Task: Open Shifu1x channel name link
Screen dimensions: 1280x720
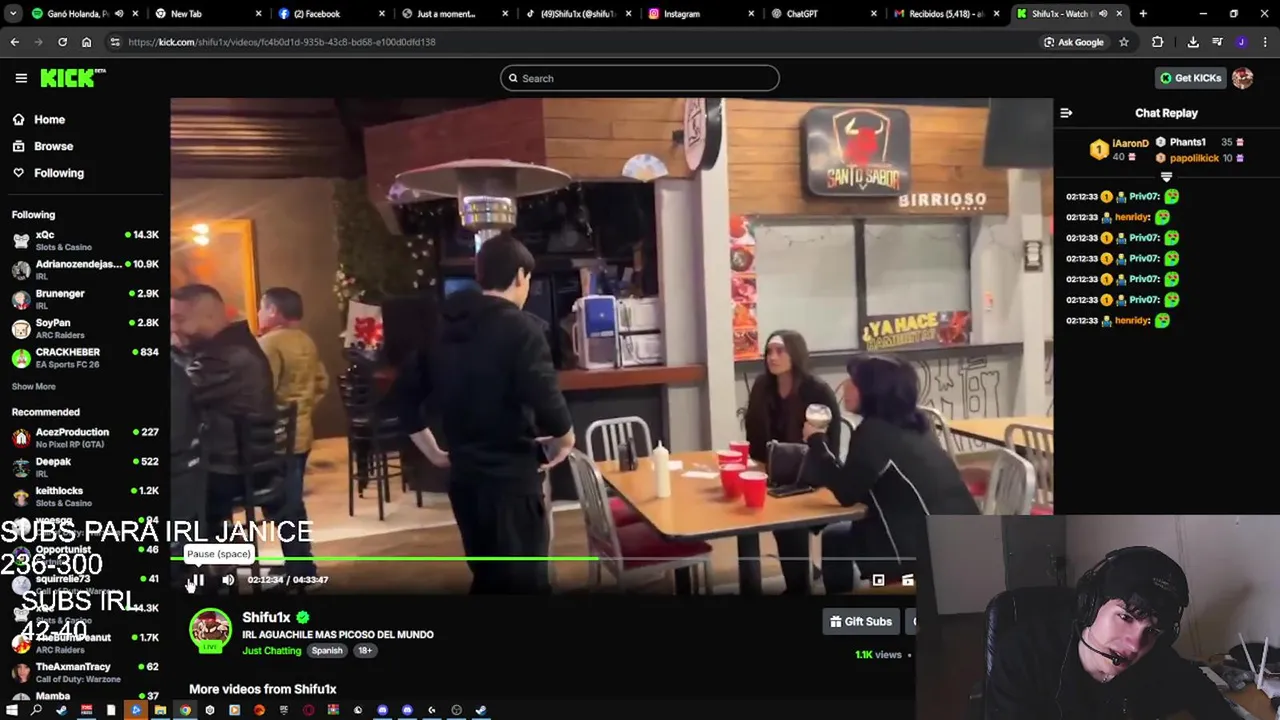Action: pyautogui.click(x=266, y=617)
